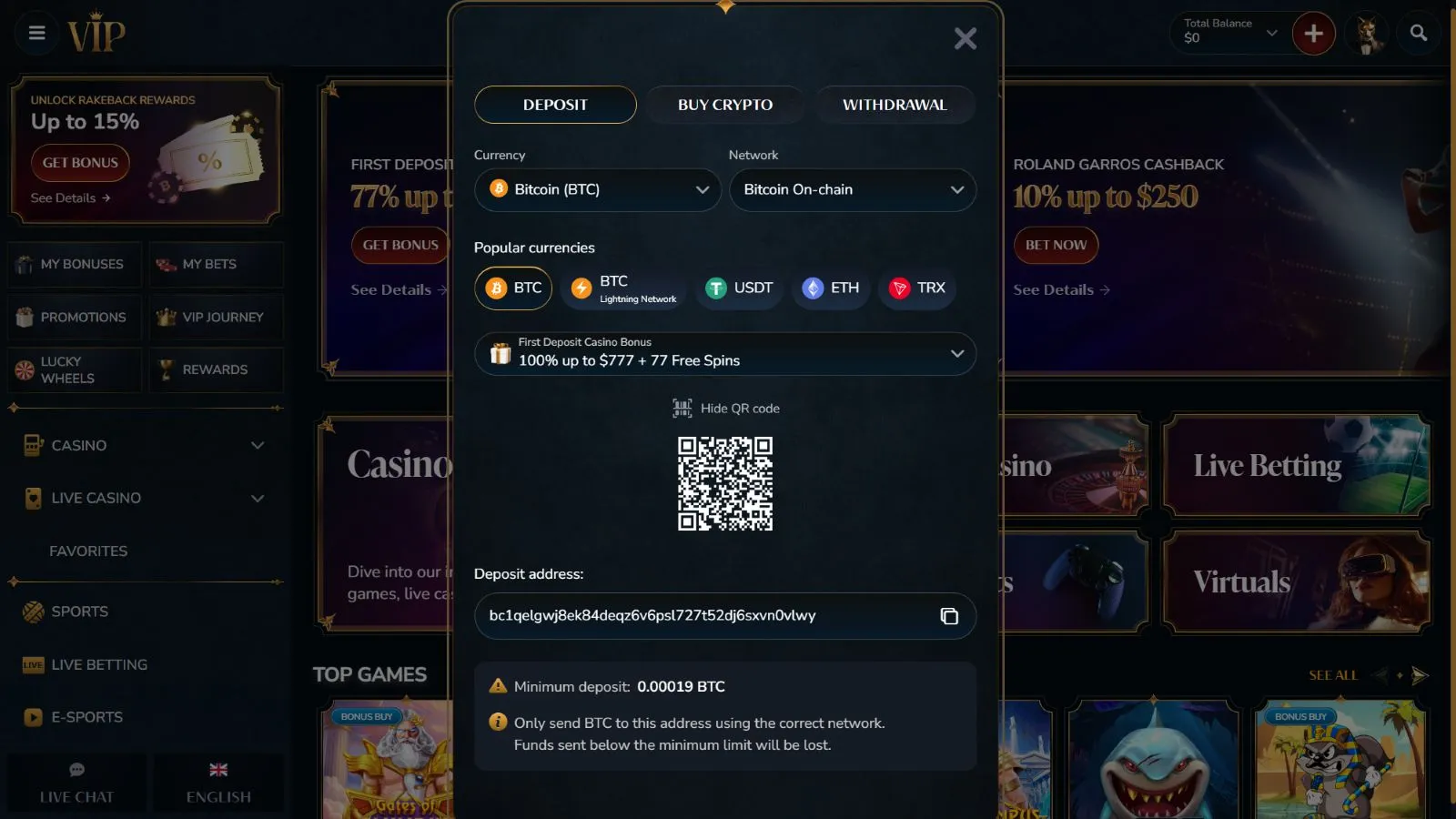1456x819 pixels.
Task: Select the BTC popular currency chip
Action: point(513,288)
